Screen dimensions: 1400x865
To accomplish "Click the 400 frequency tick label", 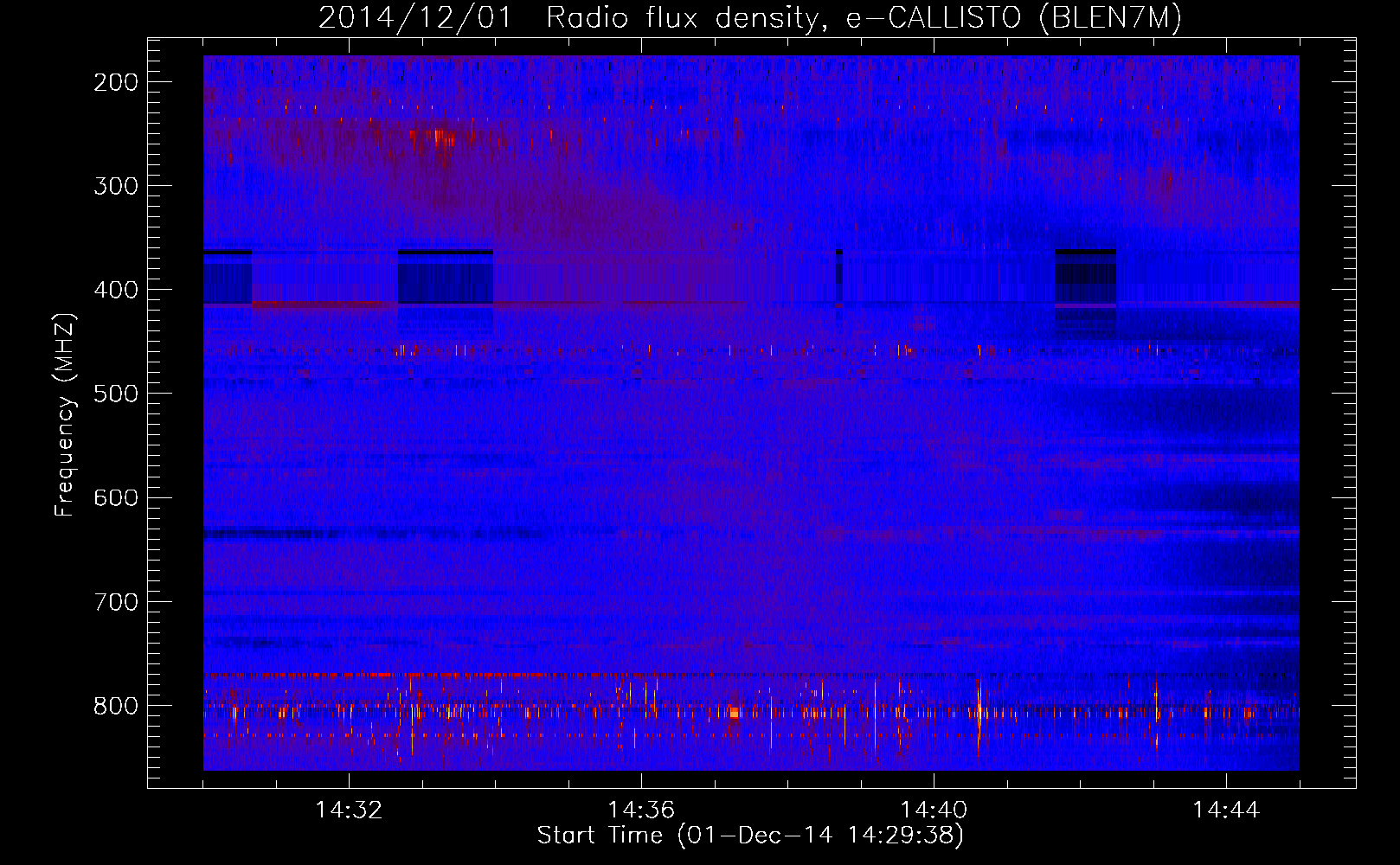I will point(116,290).
